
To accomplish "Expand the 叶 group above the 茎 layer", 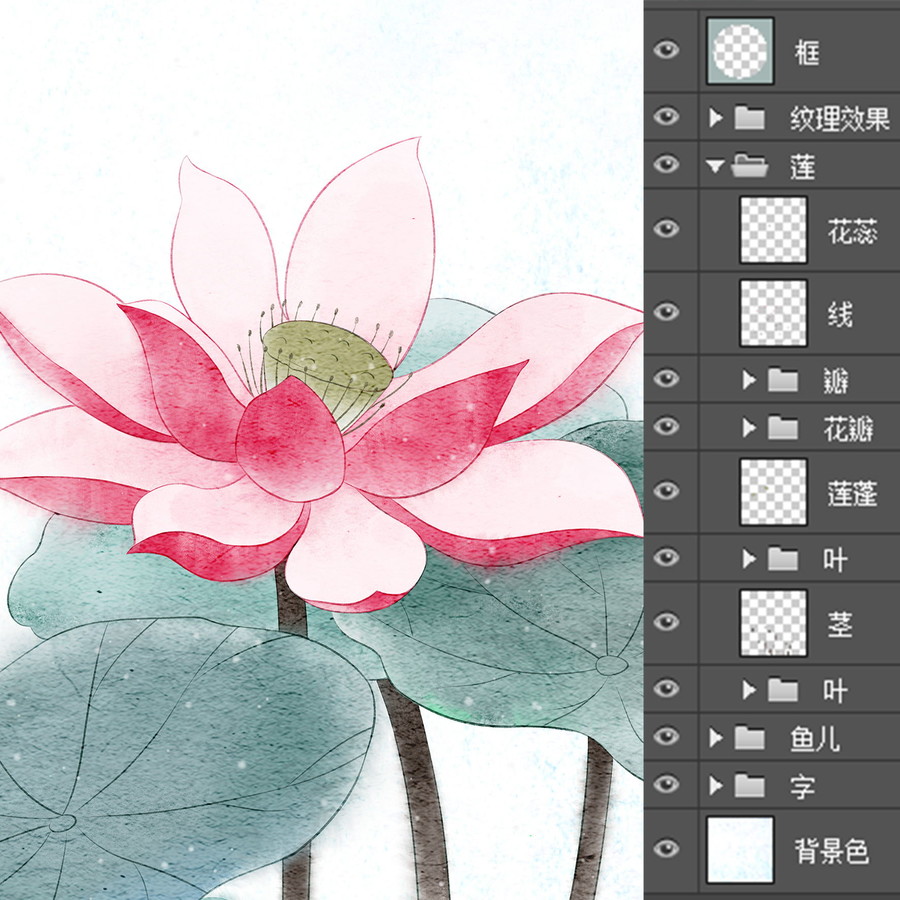I will (x=748, y=558).
